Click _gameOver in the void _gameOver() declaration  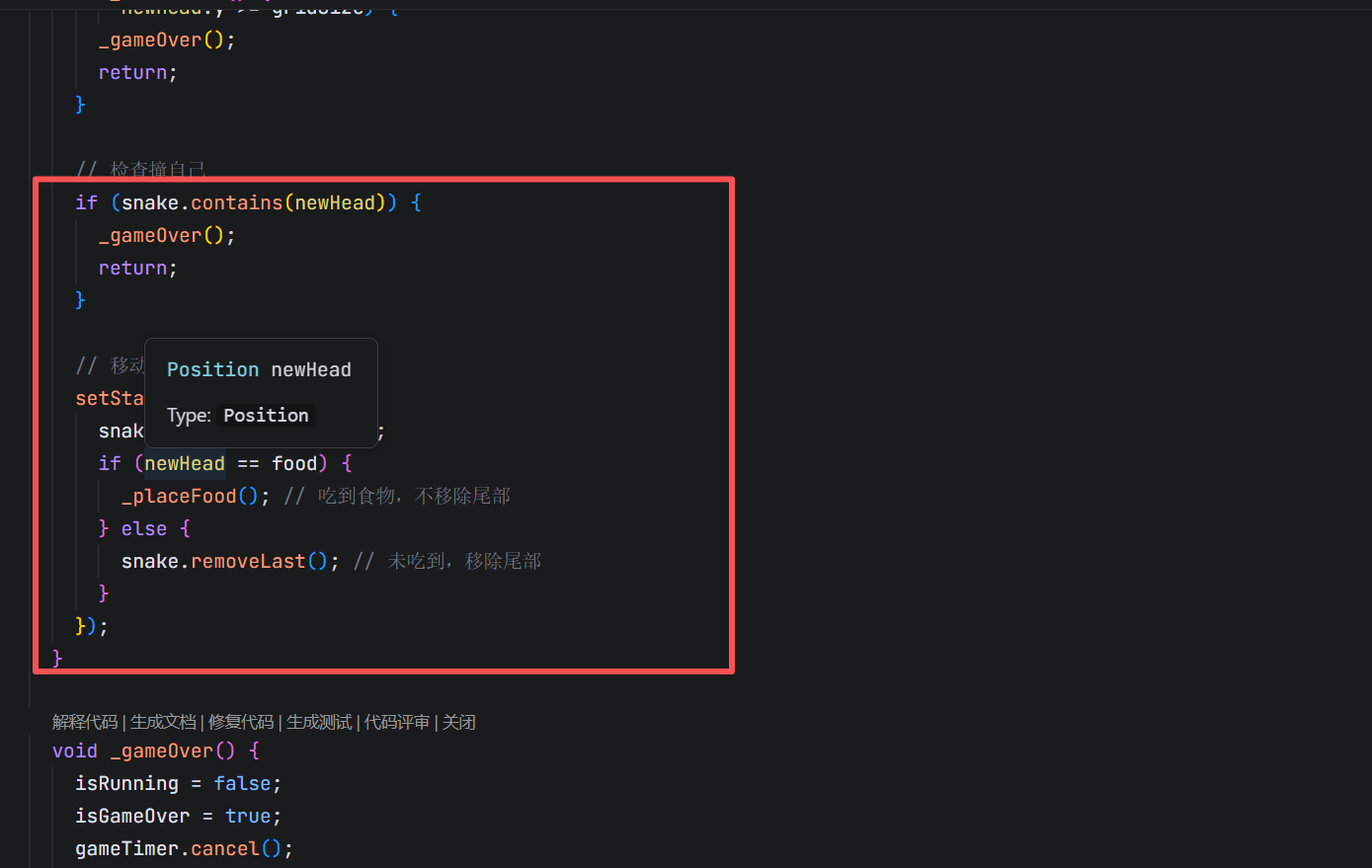pyautogui.click(x=162, y=750)
